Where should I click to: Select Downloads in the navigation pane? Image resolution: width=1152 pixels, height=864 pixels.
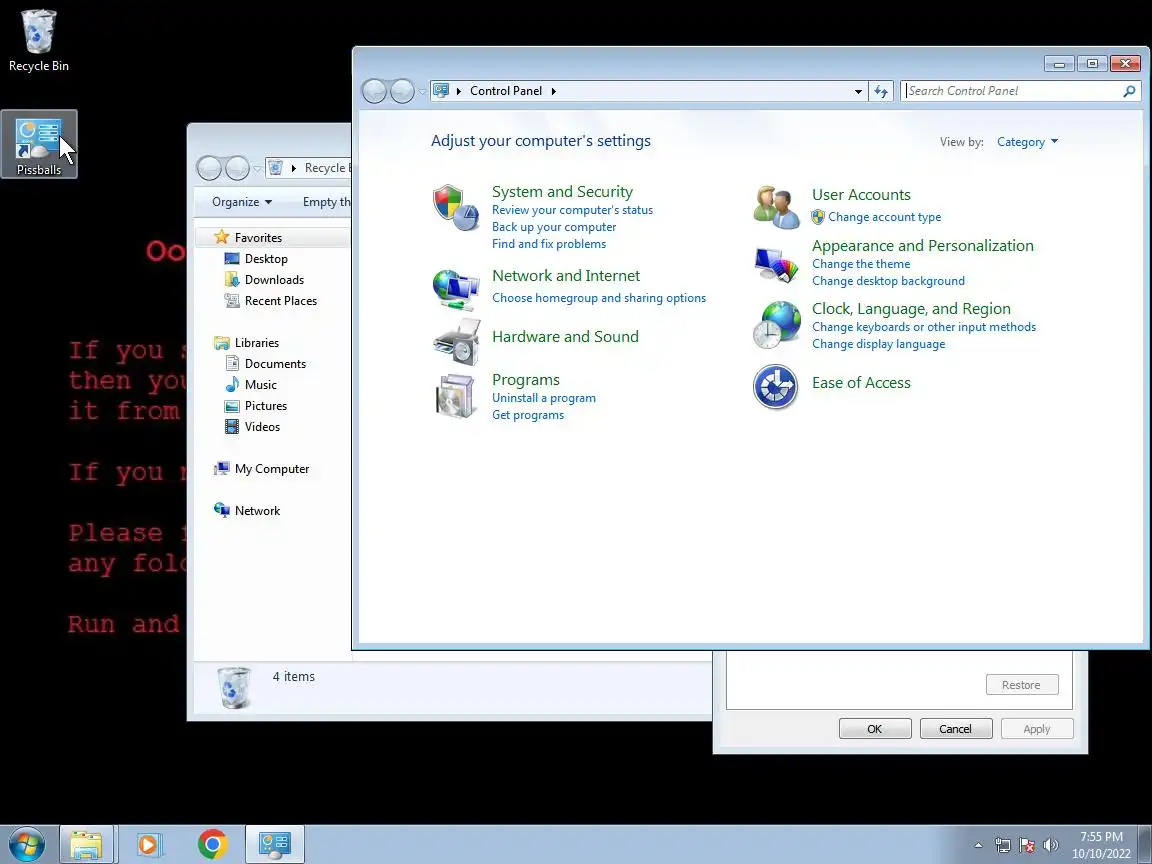[274, 280]
